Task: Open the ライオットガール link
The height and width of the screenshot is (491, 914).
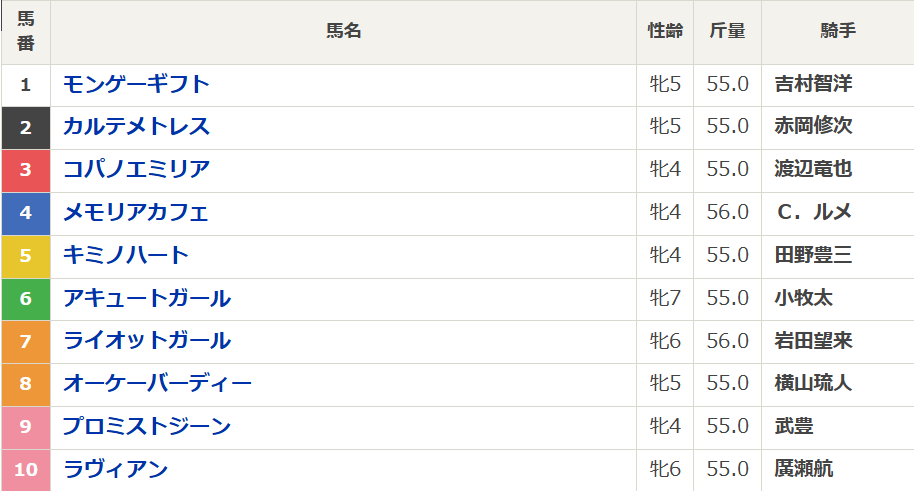Action: (x=147, y=341)
